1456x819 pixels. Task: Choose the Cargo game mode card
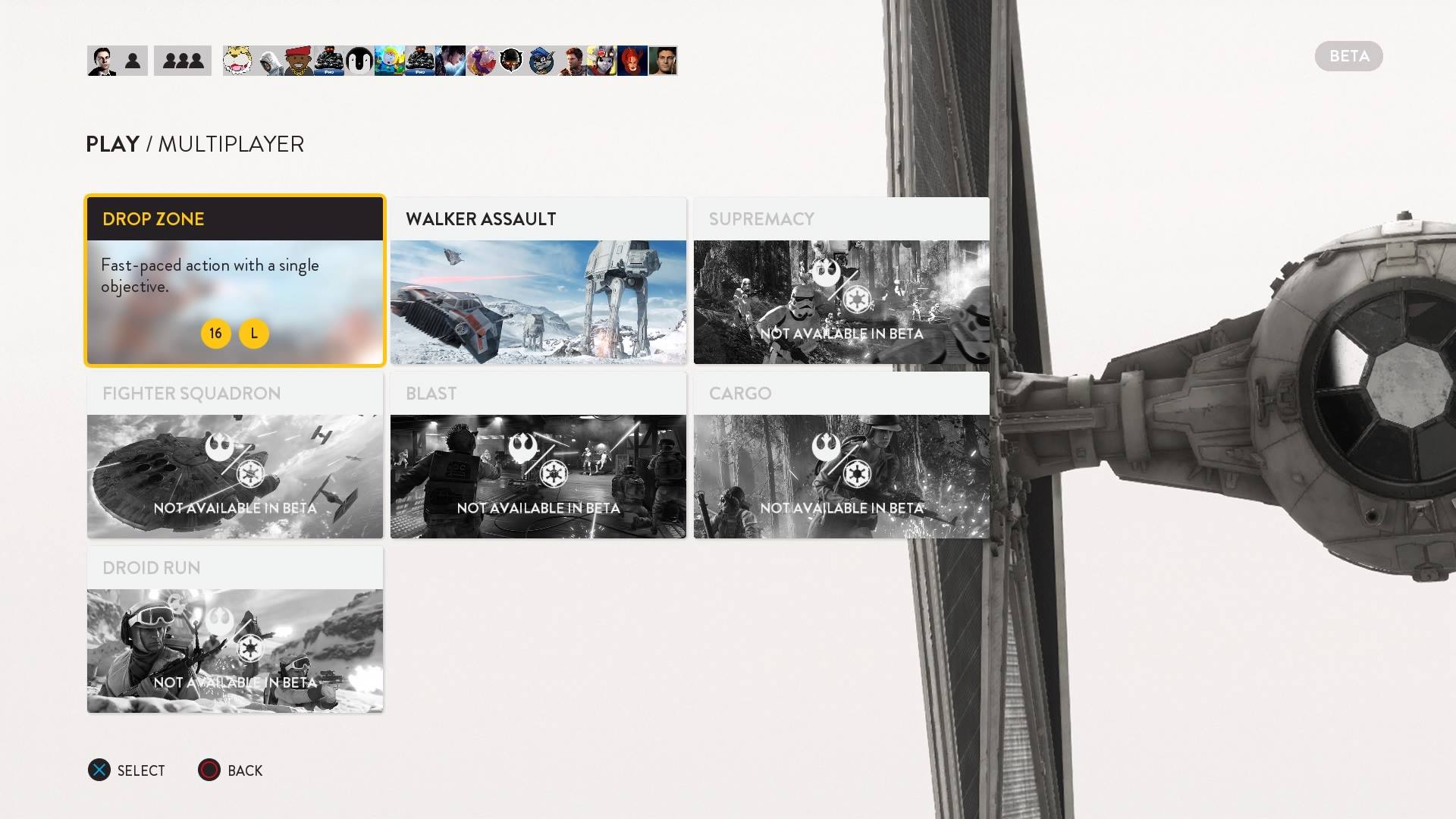pos(842,455)
